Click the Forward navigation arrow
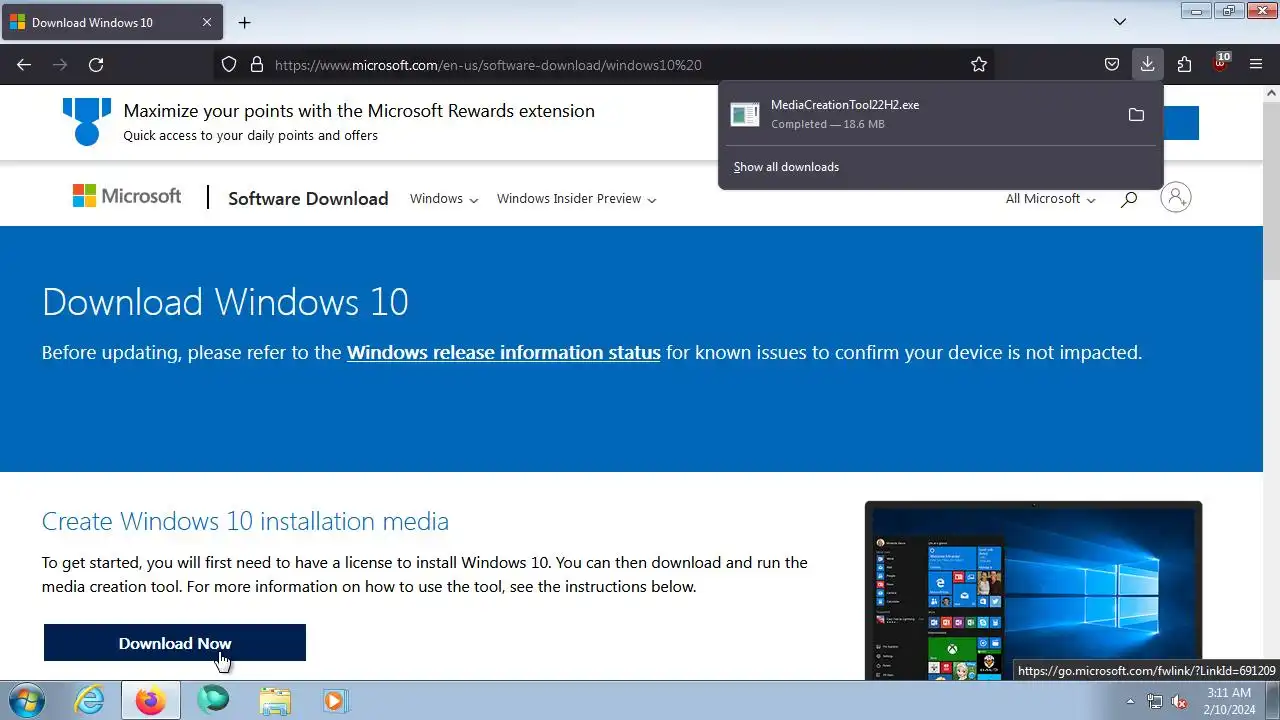This screenshot has height=720, width=1280. tap(60, 65)
